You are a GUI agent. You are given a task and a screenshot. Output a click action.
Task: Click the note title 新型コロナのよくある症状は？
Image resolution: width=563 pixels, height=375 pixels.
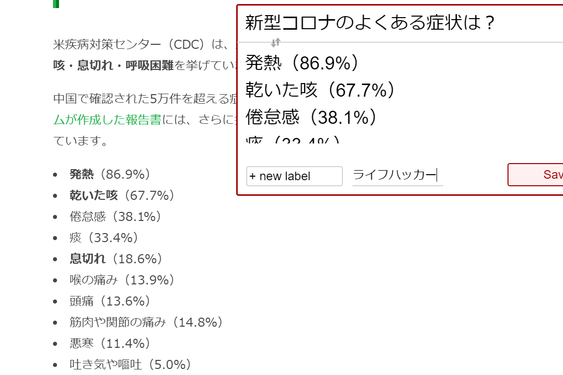[x=370, y=23]
